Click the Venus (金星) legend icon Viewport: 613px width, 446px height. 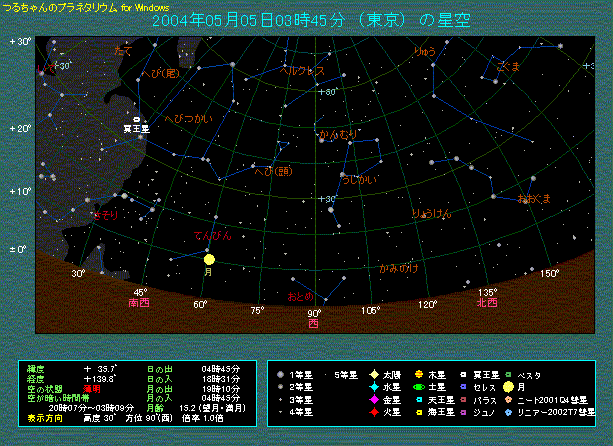pyautogui.click(x=373, y=399)
